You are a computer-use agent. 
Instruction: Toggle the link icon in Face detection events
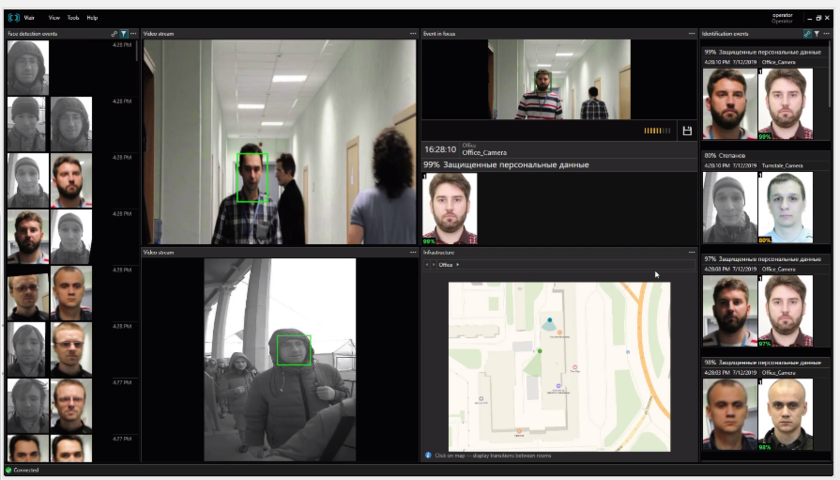click(x=114, y=34)
